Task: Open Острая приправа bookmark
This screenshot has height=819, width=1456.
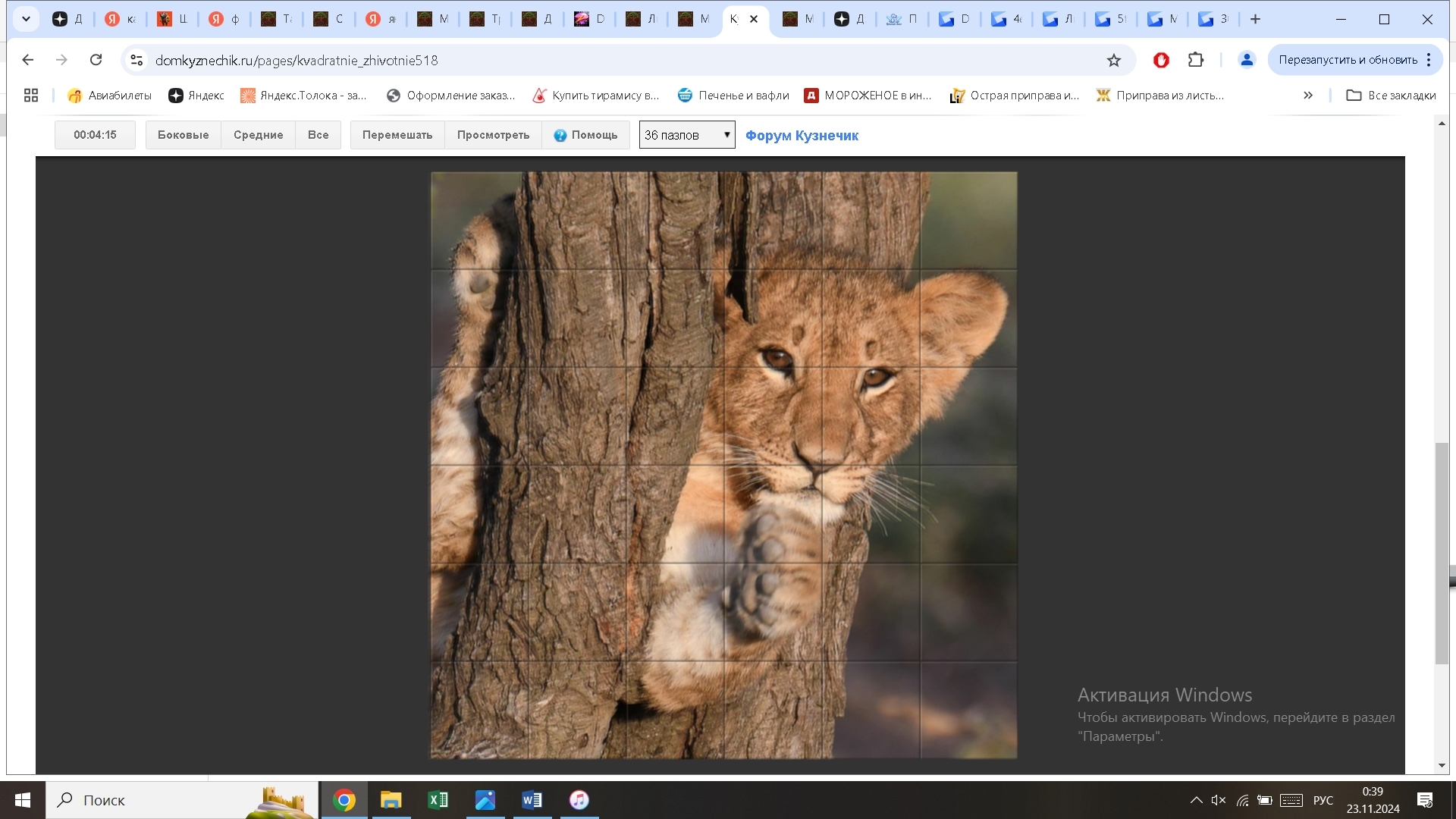Action: coord(1015,96)
